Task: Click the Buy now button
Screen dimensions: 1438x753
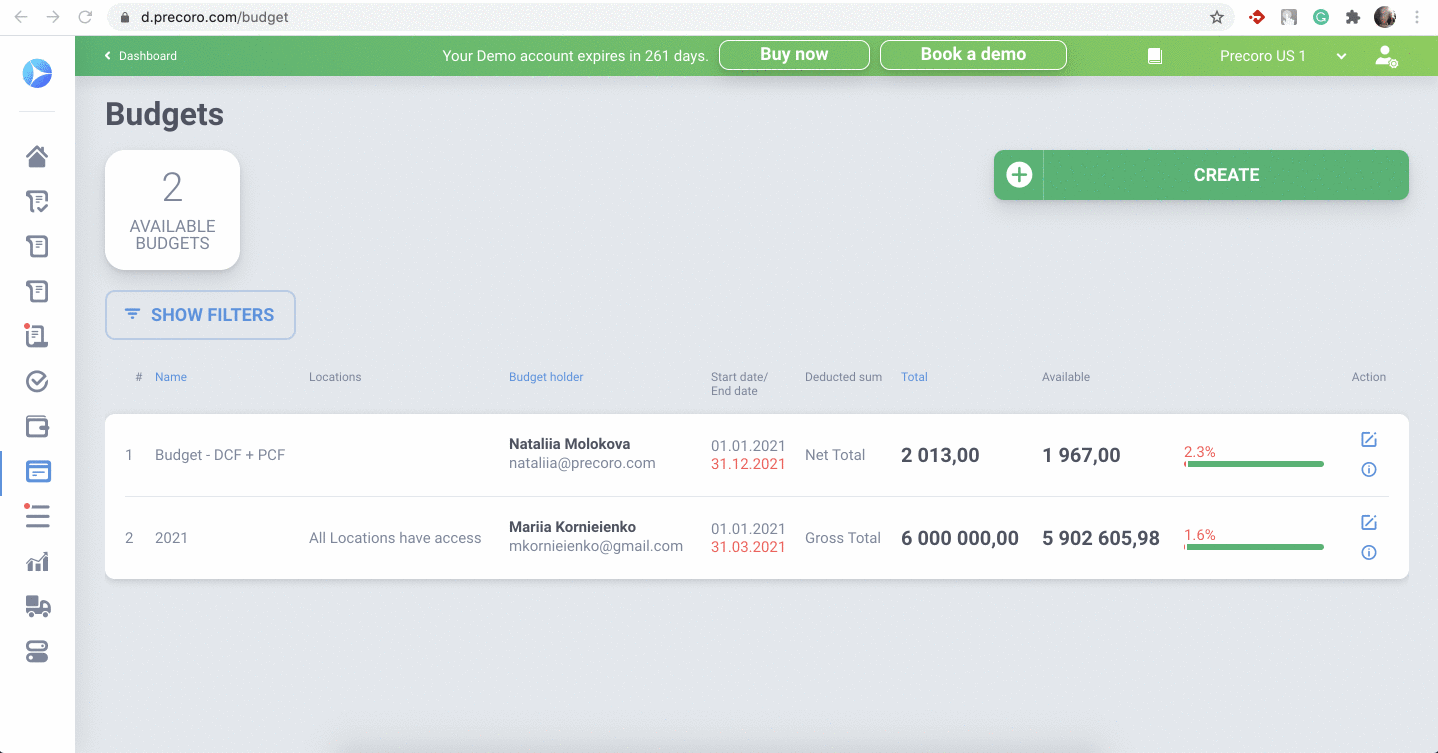Action: [x=794, y=55]
